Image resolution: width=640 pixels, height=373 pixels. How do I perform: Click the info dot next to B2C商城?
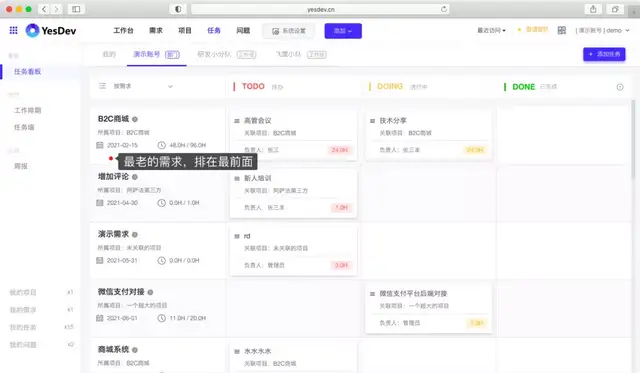point(135,119)
